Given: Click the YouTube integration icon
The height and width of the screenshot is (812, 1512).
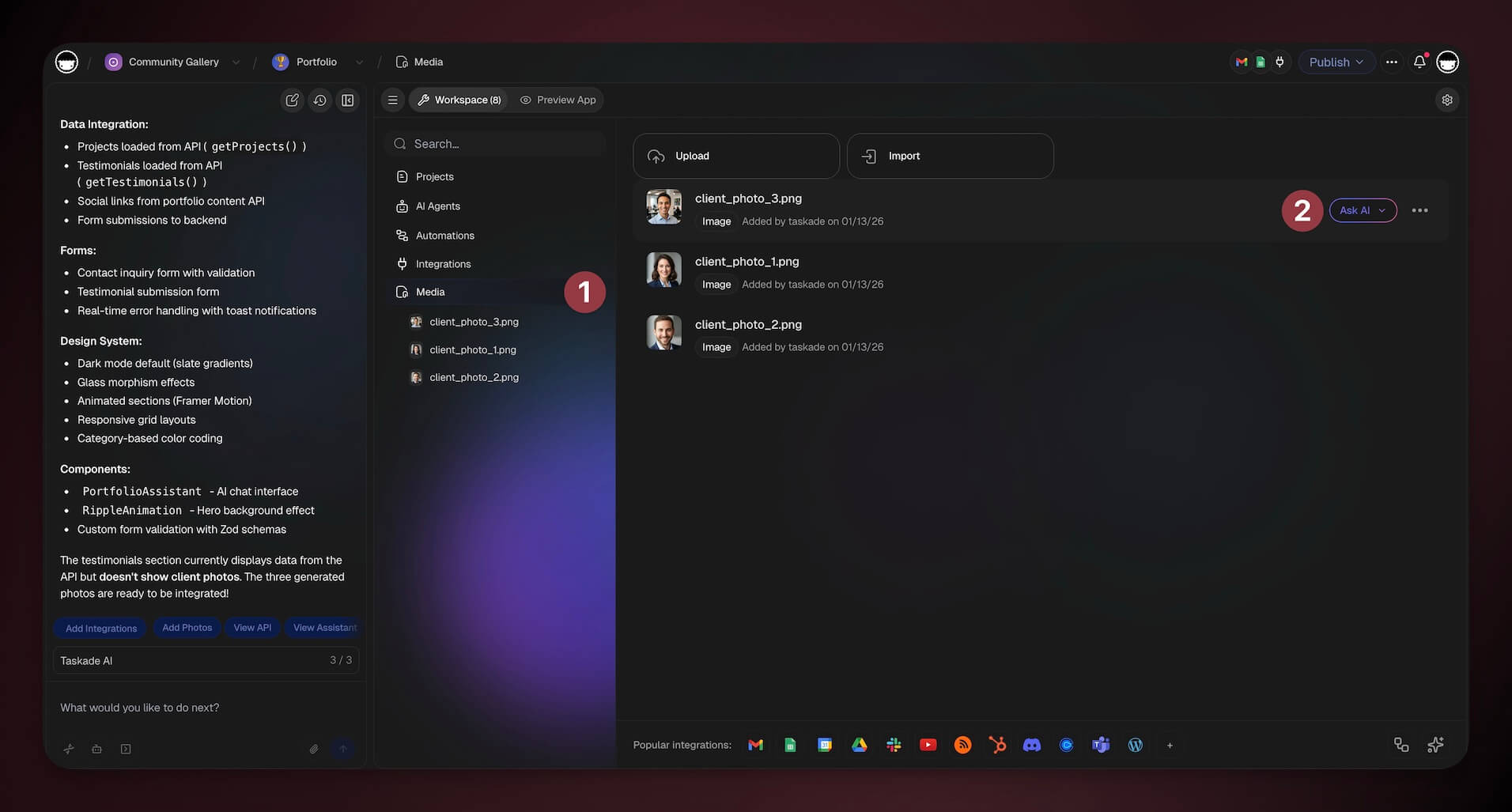Looking at the screenshot, I should [x=928, y=745].
